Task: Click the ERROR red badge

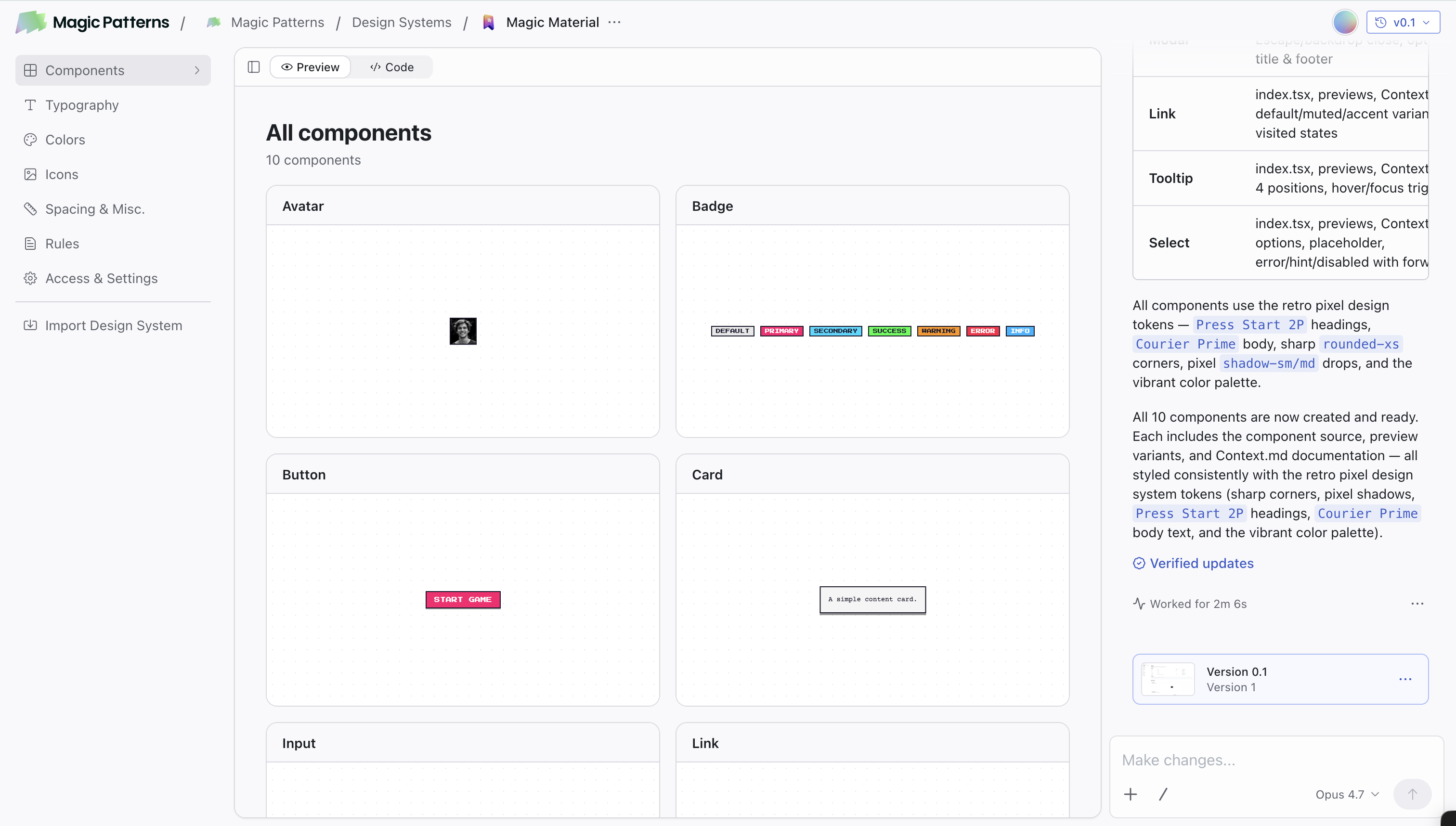Action: coord(983,331)
